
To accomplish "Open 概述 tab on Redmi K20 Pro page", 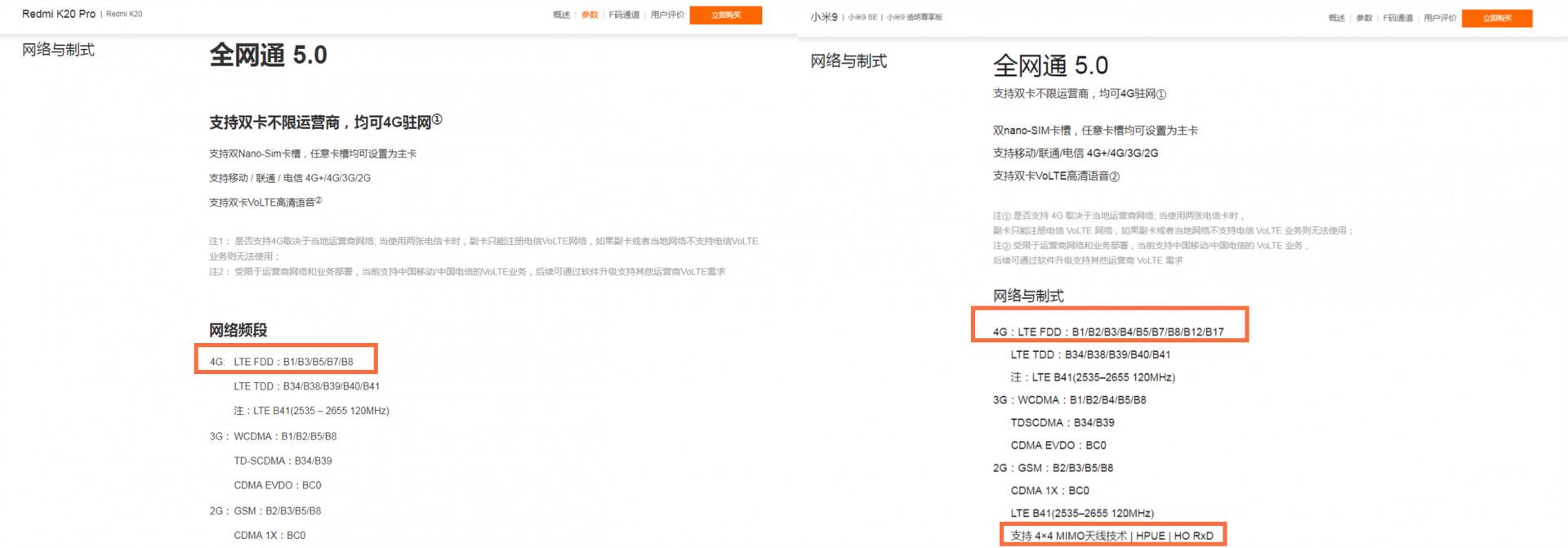I will (x=561, y=15).
